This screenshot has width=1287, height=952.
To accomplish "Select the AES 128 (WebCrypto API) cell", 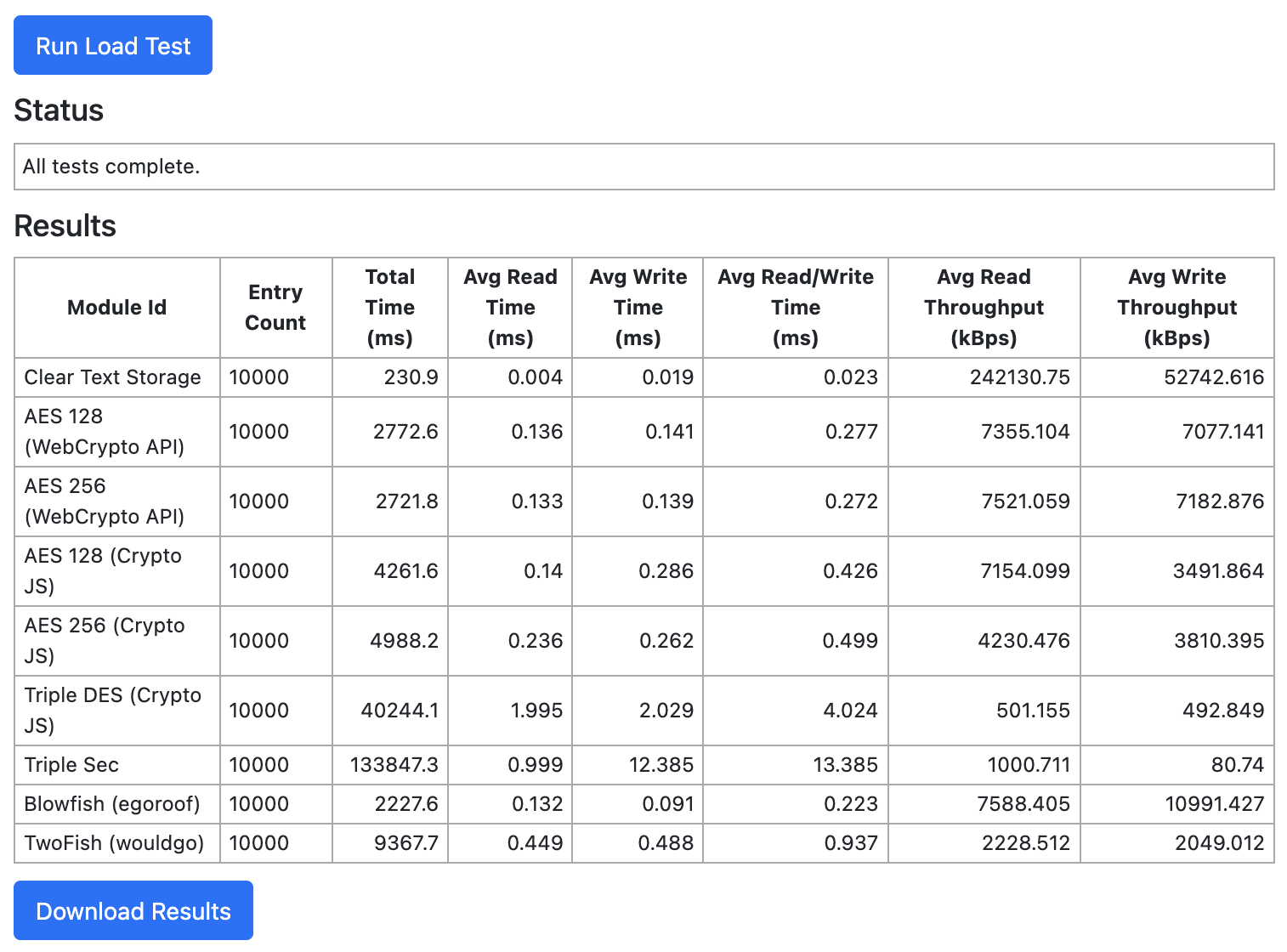I will [117, 432].
